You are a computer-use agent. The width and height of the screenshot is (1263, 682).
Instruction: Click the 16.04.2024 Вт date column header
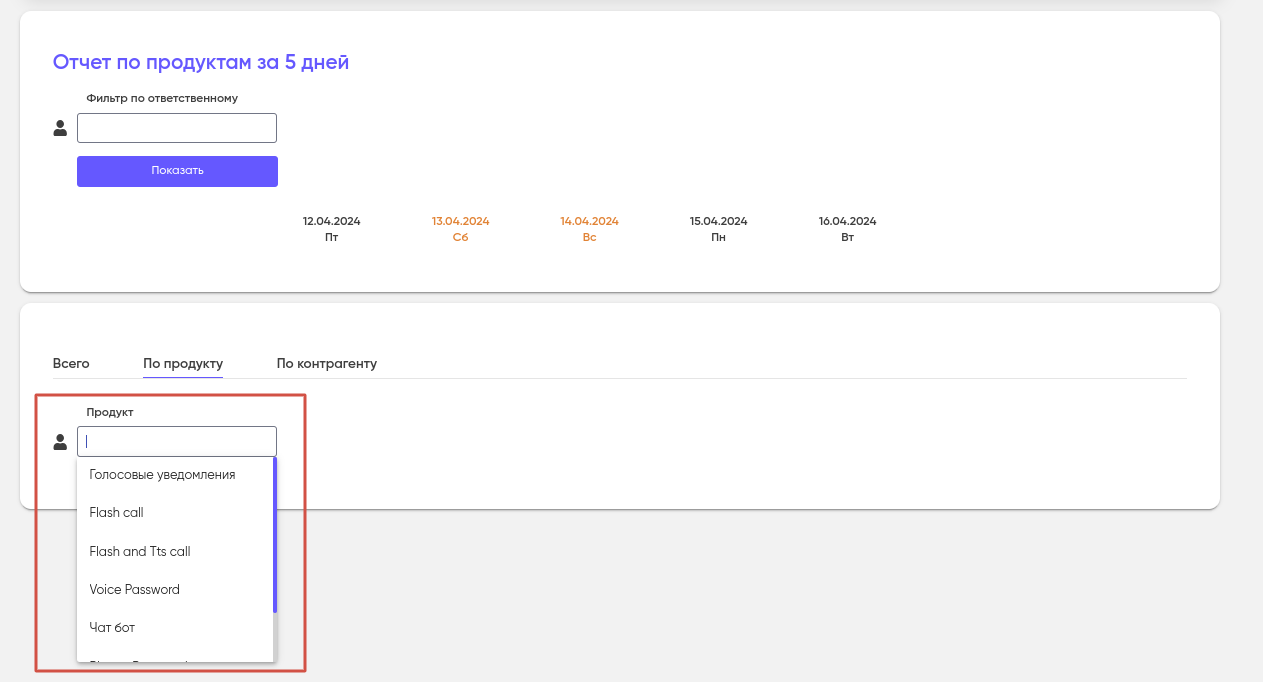(847, 229)
